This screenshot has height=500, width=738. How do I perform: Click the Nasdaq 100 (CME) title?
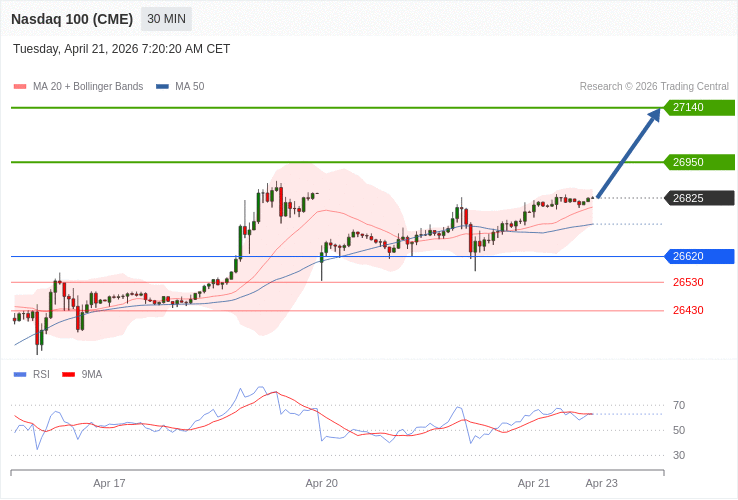tap(72, 19)
